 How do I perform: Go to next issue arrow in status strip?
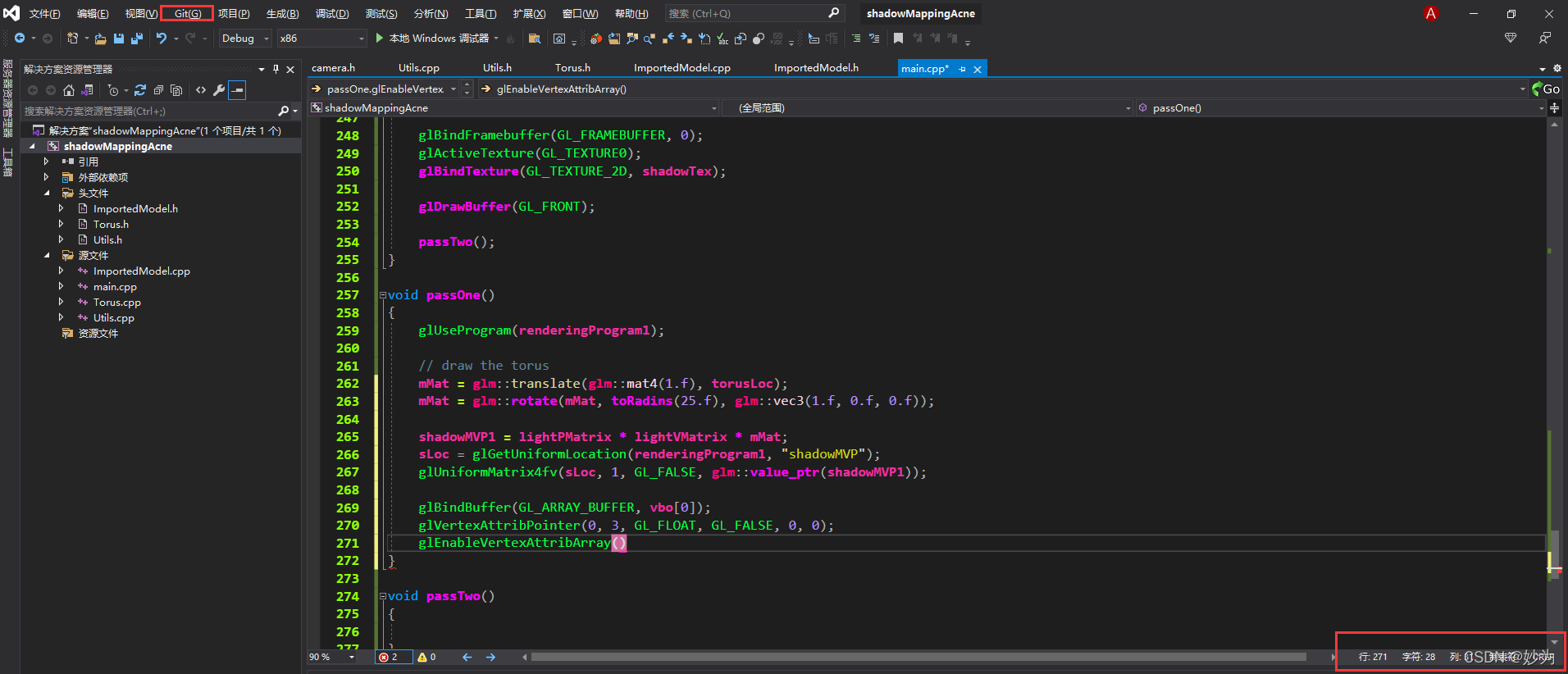coord(490,658)
